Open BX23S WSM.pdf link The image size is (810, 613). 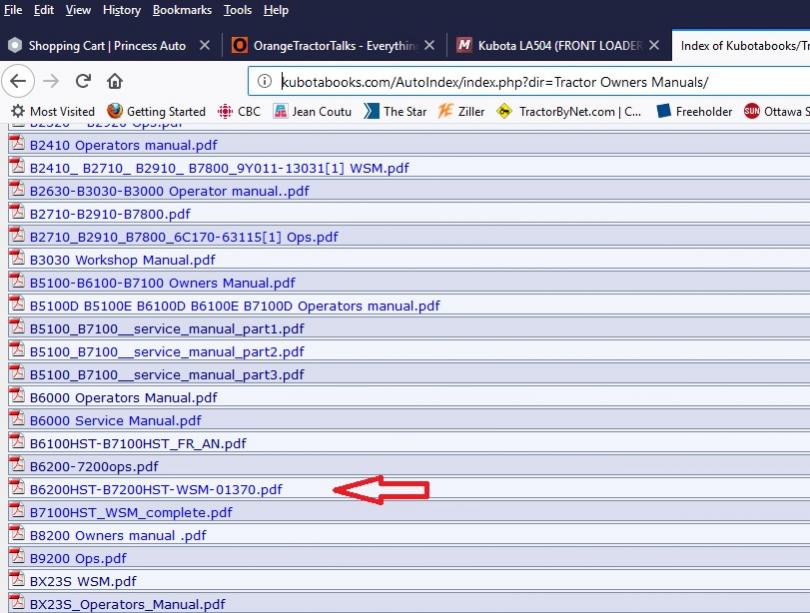click(x=83, y=581)
